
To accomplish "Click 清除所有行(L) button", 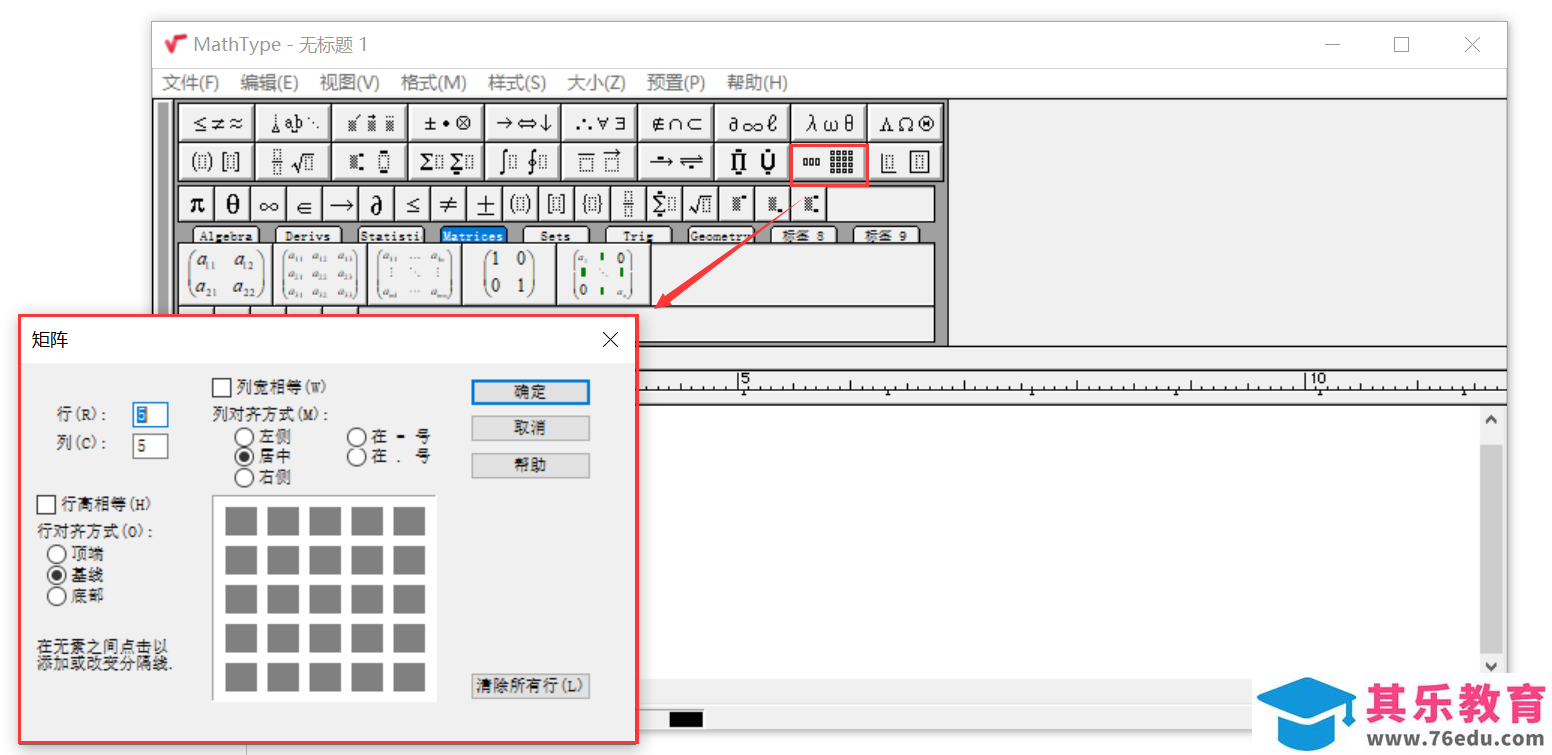I will (530, 686).
